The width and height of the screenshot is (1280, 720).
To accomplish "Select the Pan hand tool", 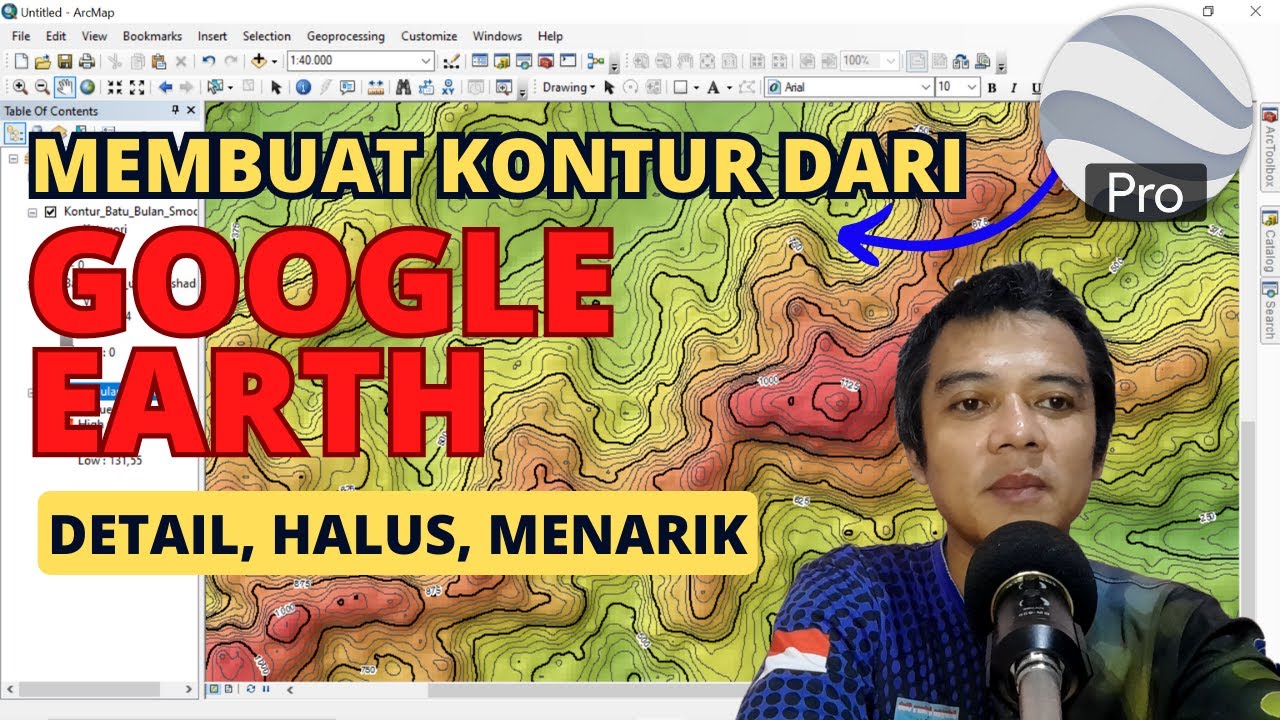I will coord(65,87).
